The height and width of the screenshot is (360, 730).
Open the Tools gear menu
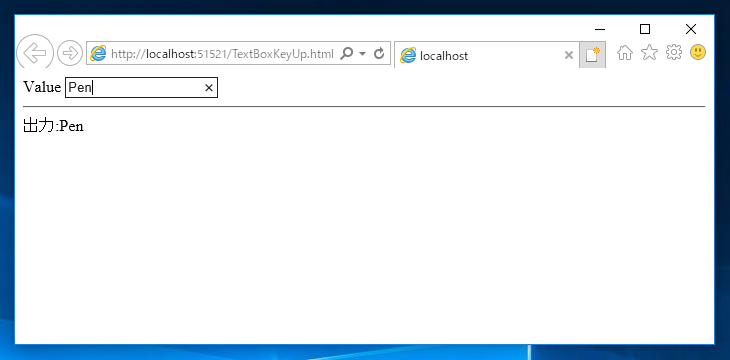[673, 52]
